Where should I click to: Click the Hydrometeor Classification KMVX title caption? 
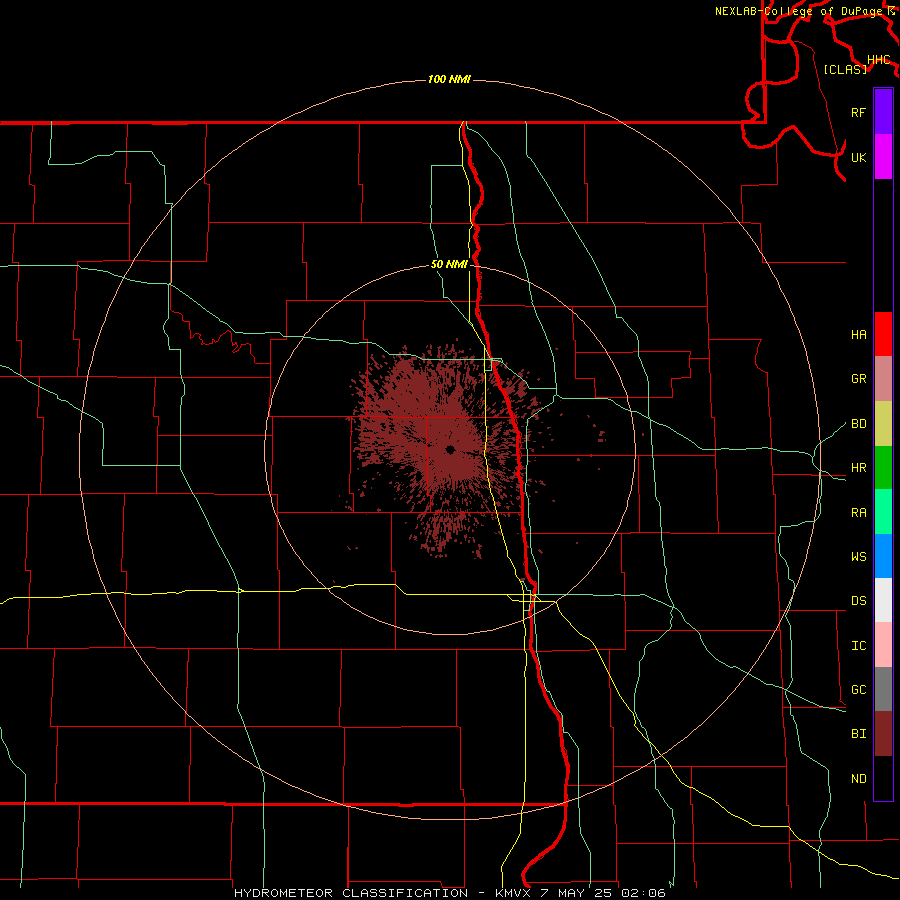[450, 893]
